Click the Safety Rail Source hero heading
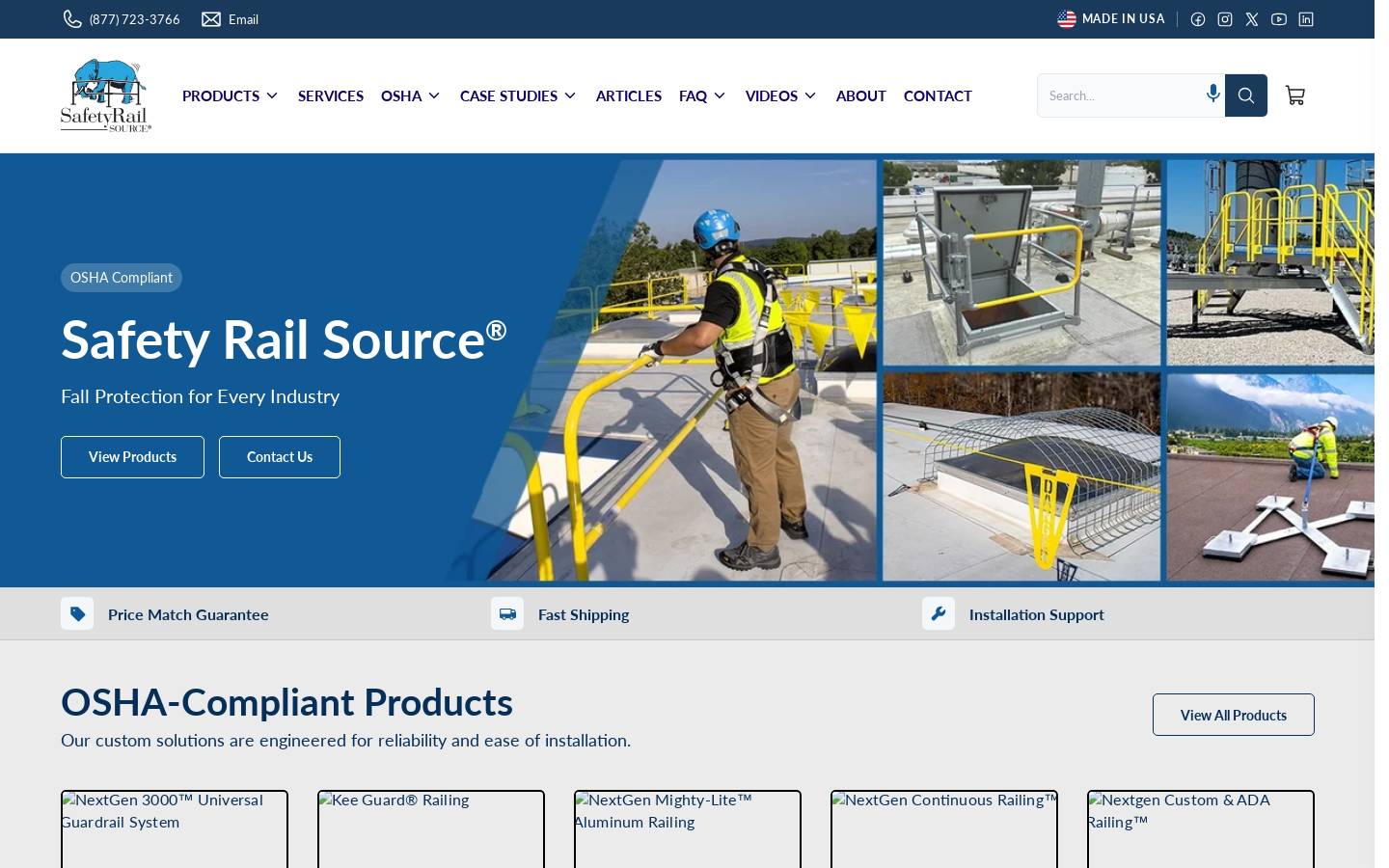The width and height of the screenshot is (1389, 868). click(284, 339)
